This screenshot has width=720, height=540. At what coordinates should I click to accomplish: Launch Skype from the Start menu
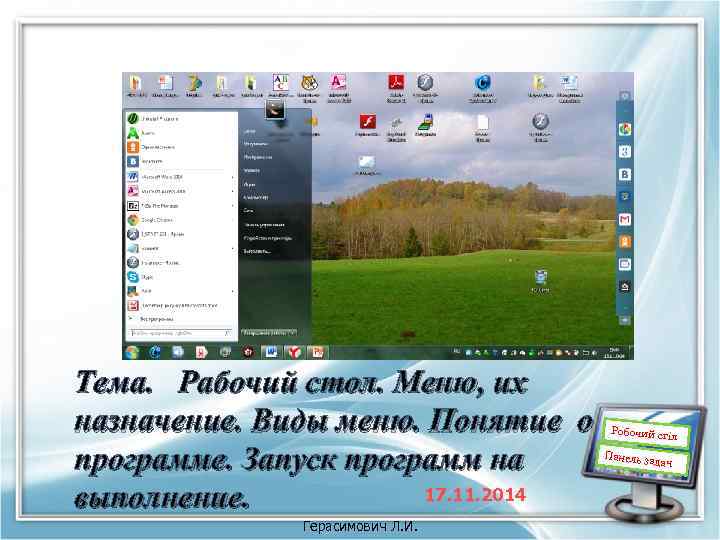pyautogui.click(x=181, y=277)
